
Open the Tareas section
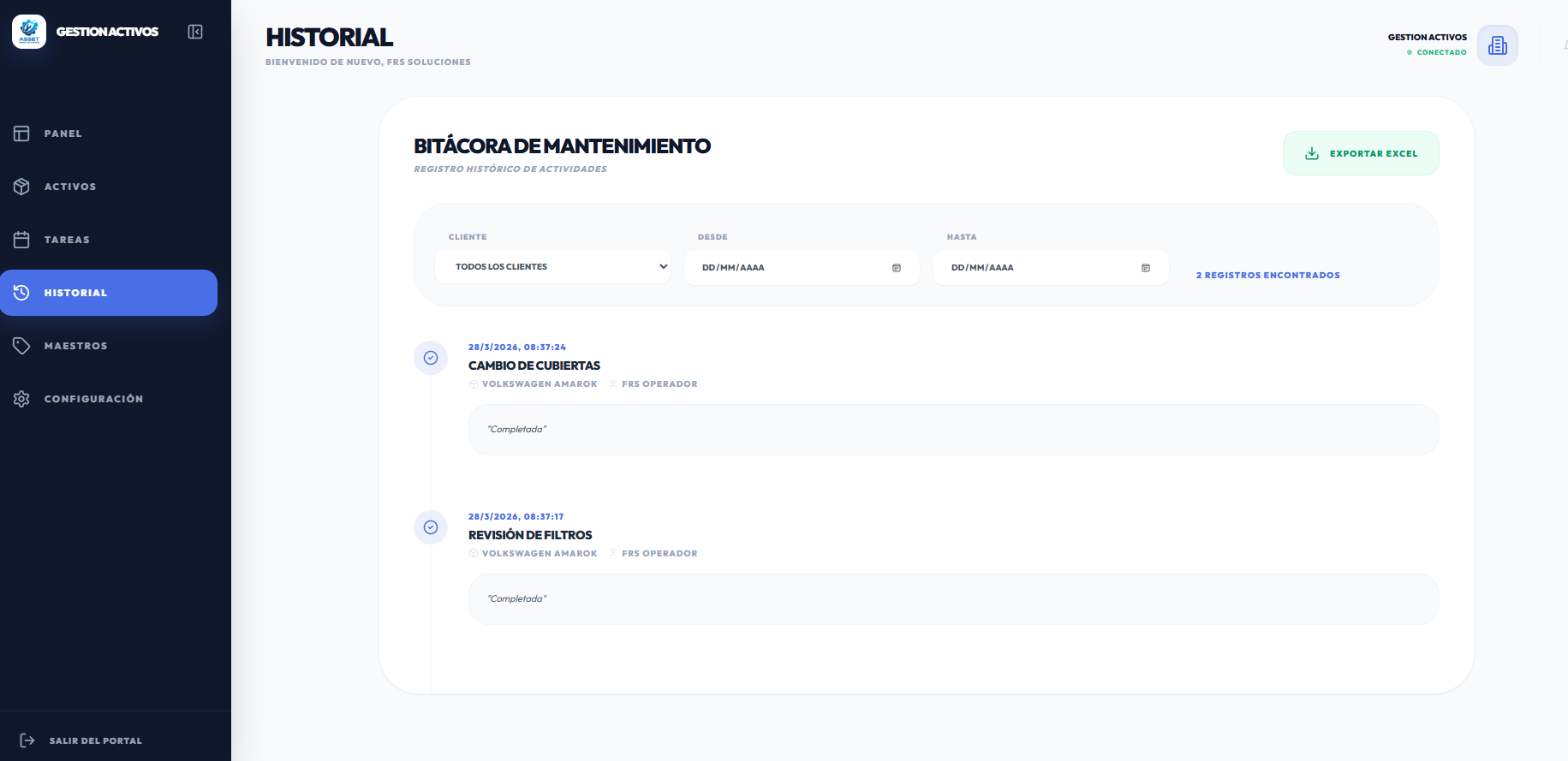pos(67,240)
